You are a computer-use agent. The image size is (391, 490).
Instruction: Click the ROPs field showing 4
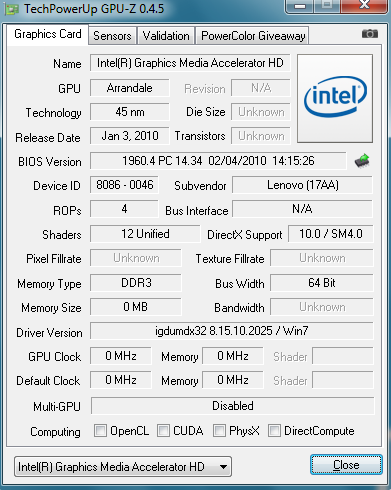[124, 209]
